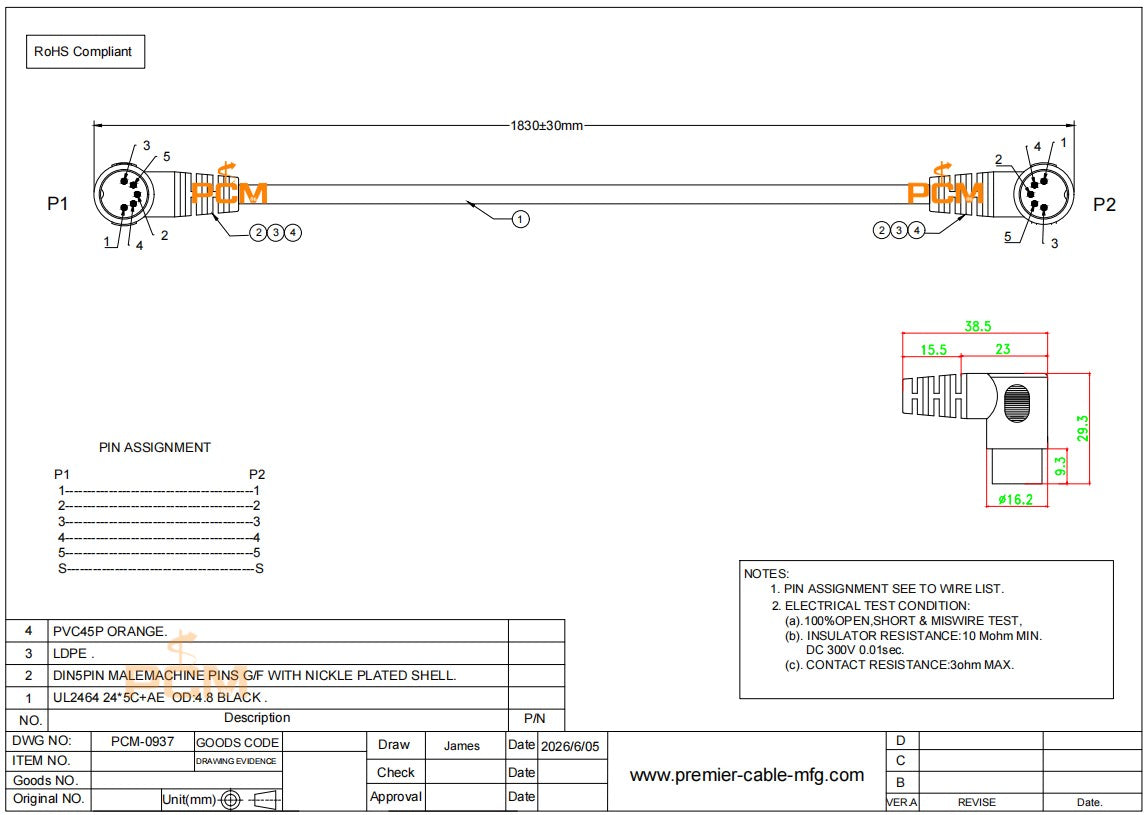Screen dimensions: 1146x815
Task: Click the ø16.2 diameter dimension
Action: 1015,499
